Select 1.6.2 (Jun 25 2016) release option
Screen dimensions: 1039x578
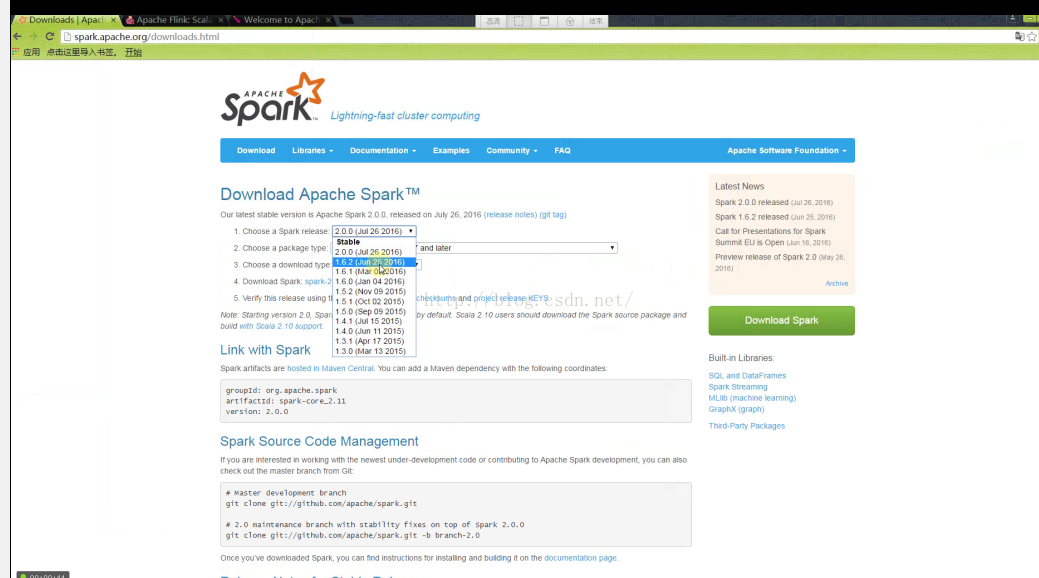374,262
